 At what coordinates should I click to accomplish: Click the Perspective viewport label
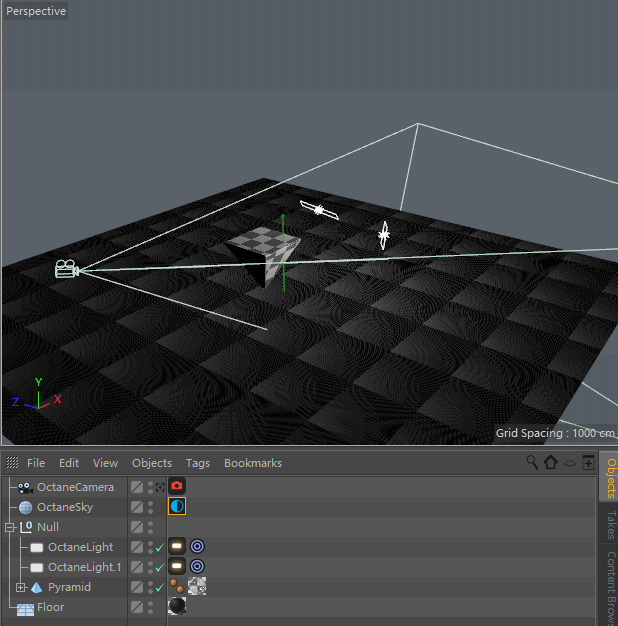36,11
